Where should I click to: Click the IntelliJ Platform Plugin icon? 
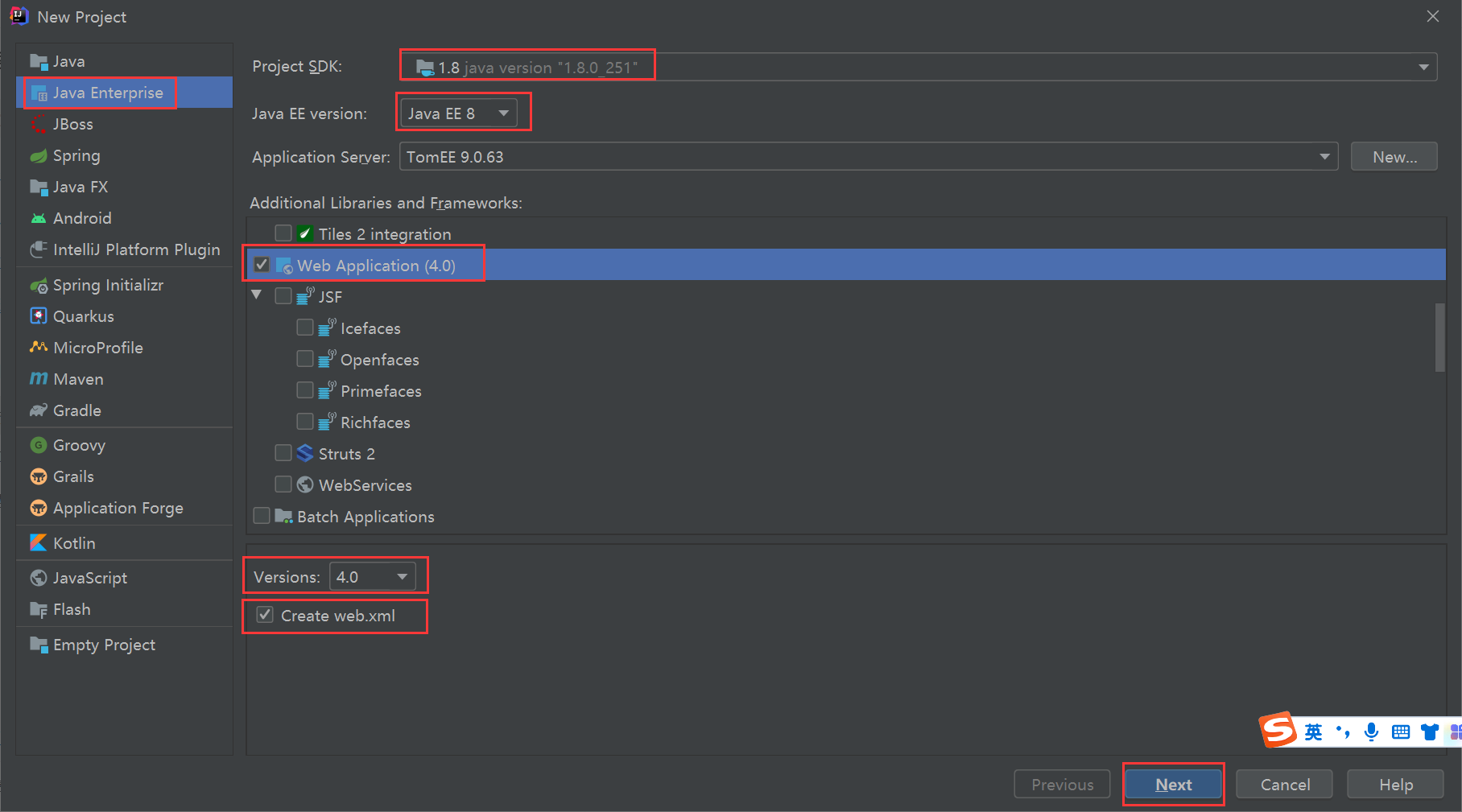pos(39,250)
